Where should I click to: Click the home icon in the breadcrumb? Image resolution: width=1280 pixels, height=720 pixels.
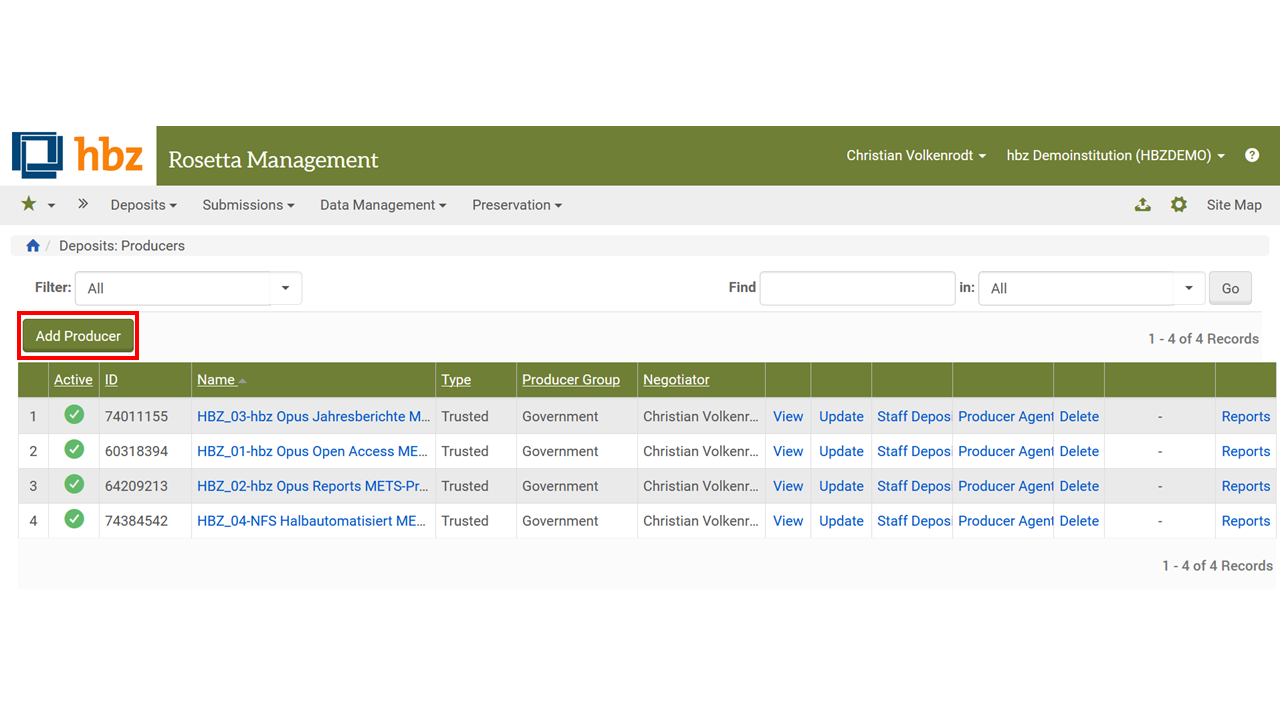coord(33,246)
